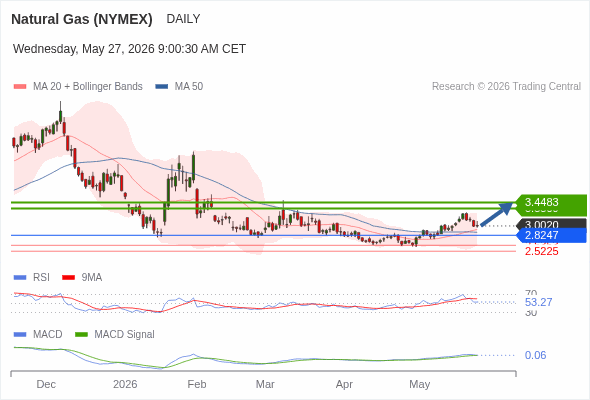Click the red 9MA legend swatch
This screenshot has height=400, width=590.
coord(68,278)
